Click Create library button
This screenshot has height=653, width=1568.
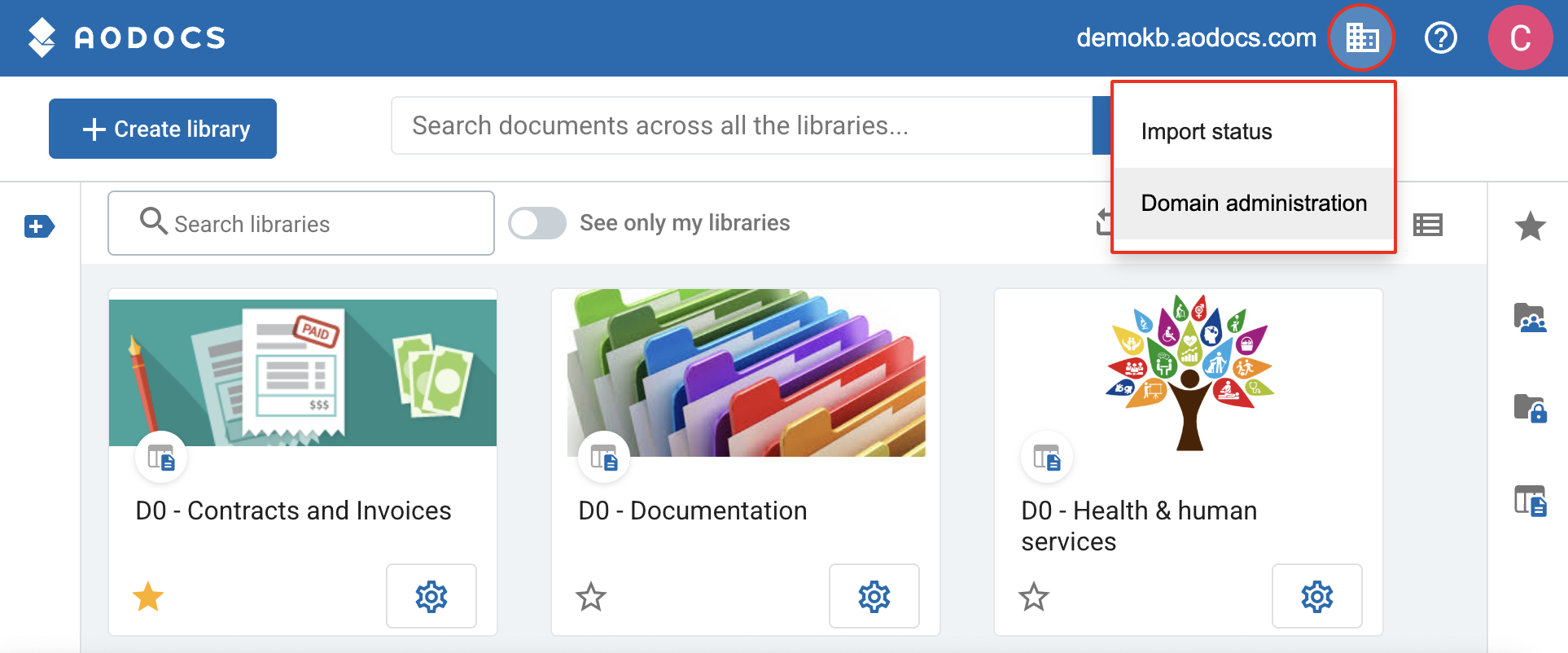[163, 129]
